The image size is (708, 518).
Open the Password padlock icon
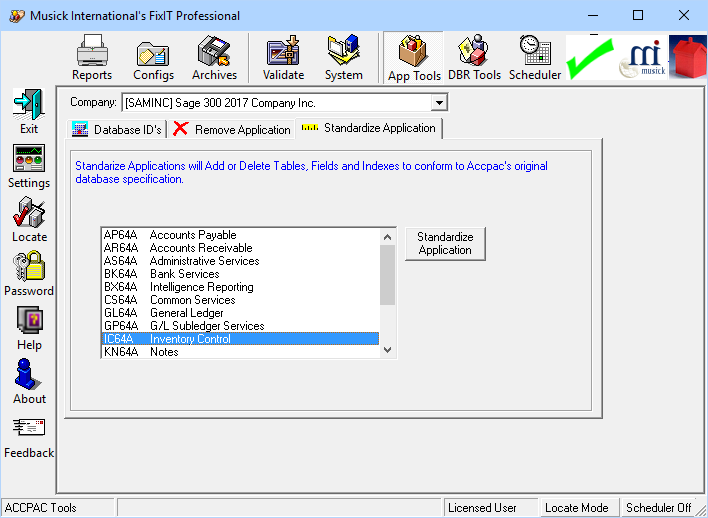click(x=29, y=274)
